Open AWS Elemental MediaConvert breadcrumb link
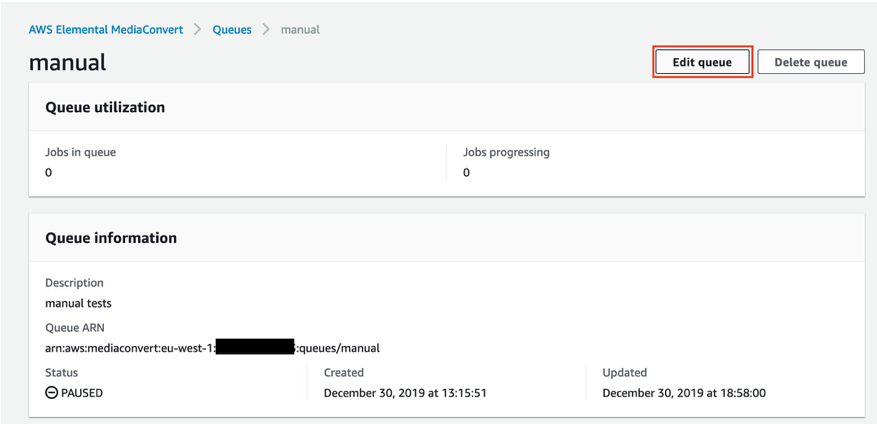The width and height of the screenshot is (877, 424). tap(106, 30)
